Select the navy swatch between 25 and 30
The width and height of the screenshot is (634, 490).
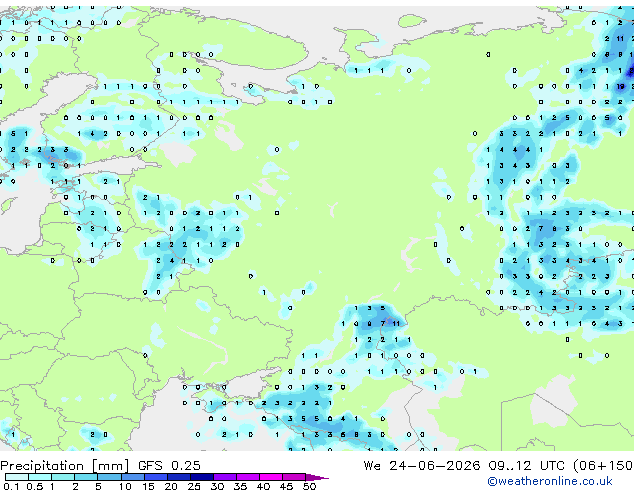[202, 477]
